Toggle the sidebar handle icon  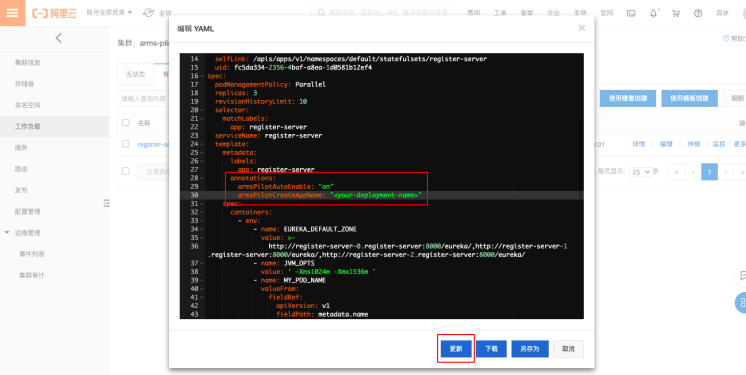tap(107, 203)
